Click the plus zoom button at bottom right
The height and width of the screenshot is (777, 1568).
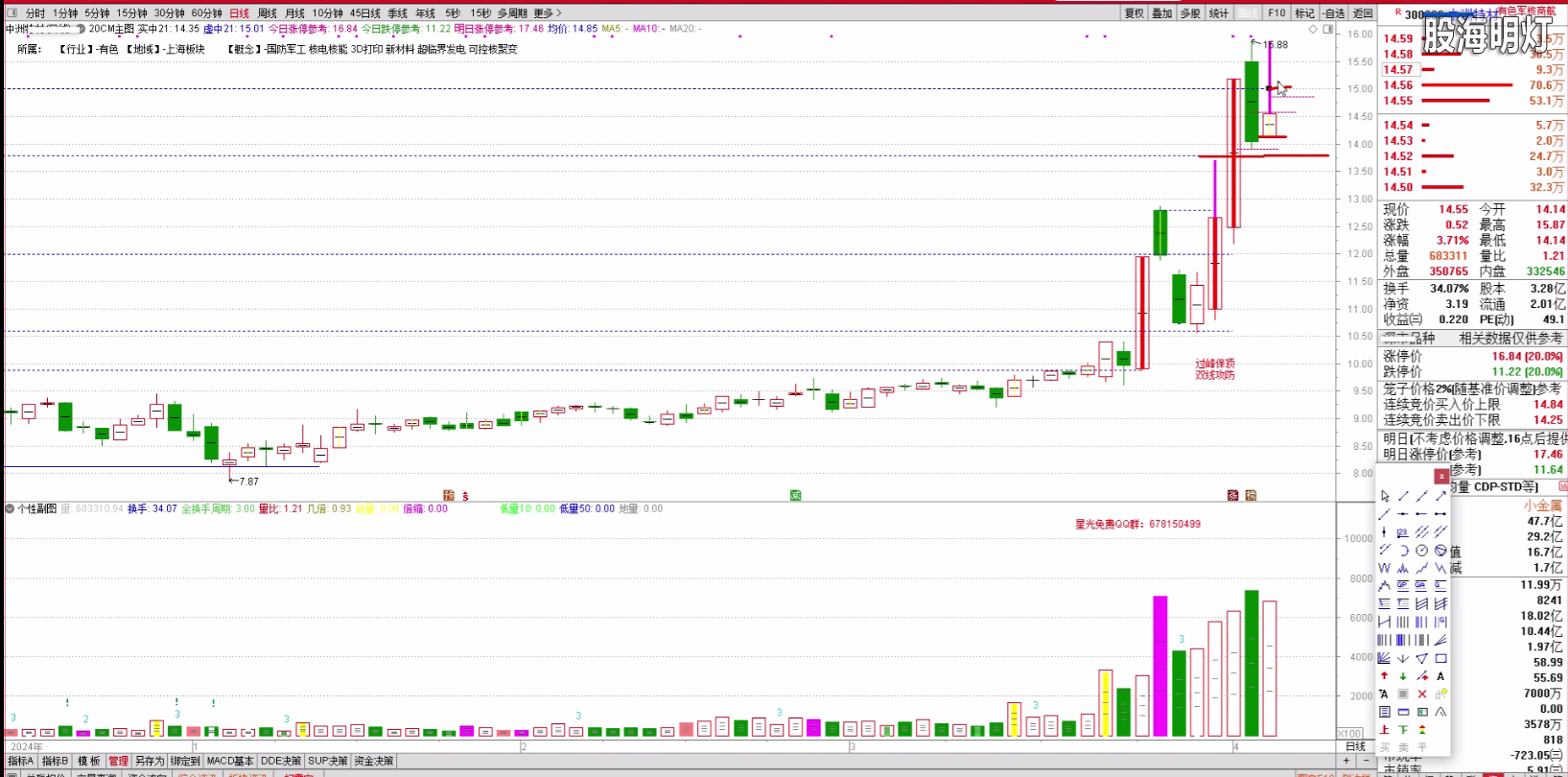tap(1347, 761)
